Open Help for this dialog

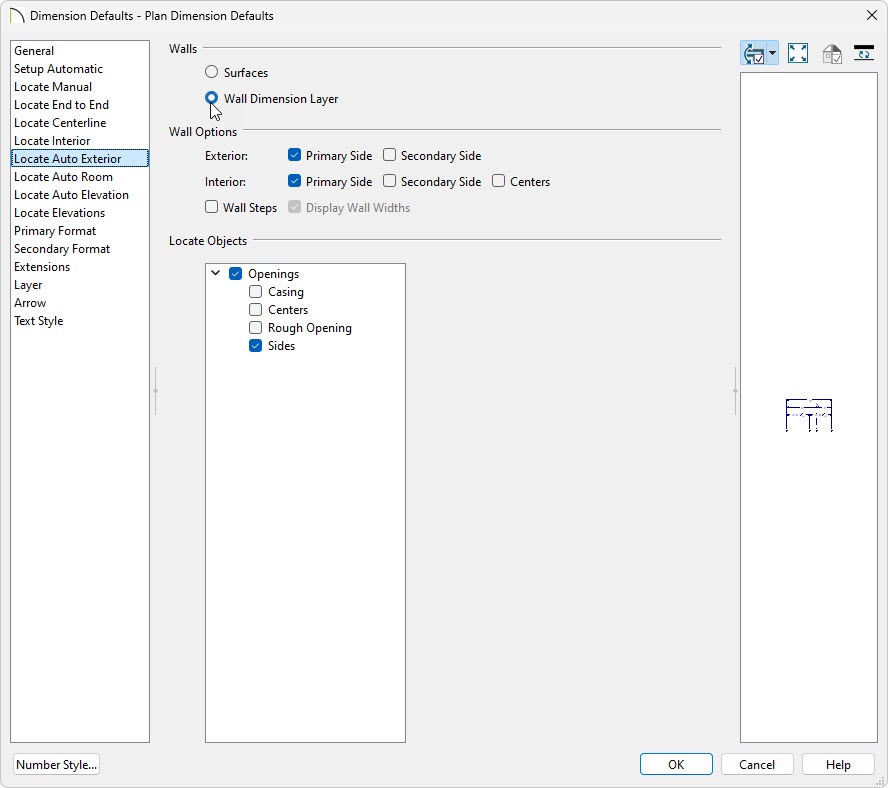pyautogui.click(x=838, y=765)
